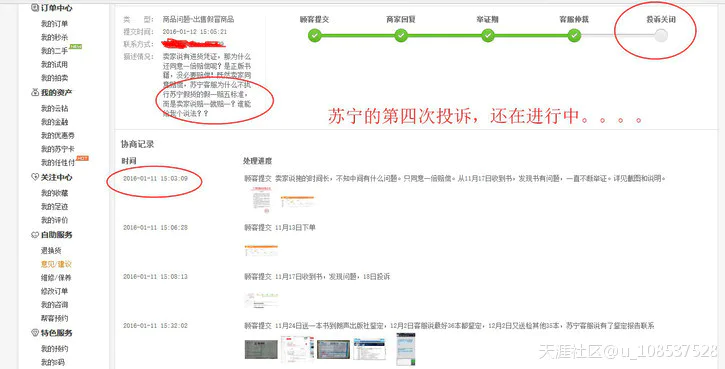This screenshot has height=369, width=725.
Task: Open 我的金融 link
Action: [x=55, y=122]
